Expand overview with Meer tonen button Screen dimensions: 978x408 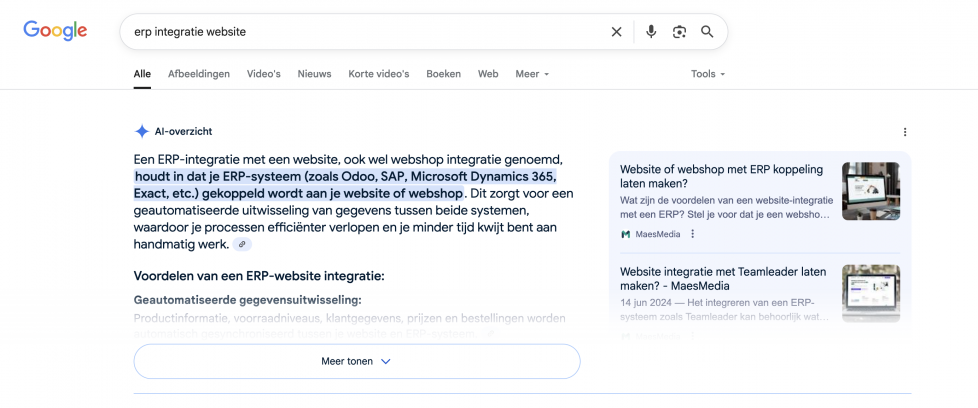(x=357, y=361)
